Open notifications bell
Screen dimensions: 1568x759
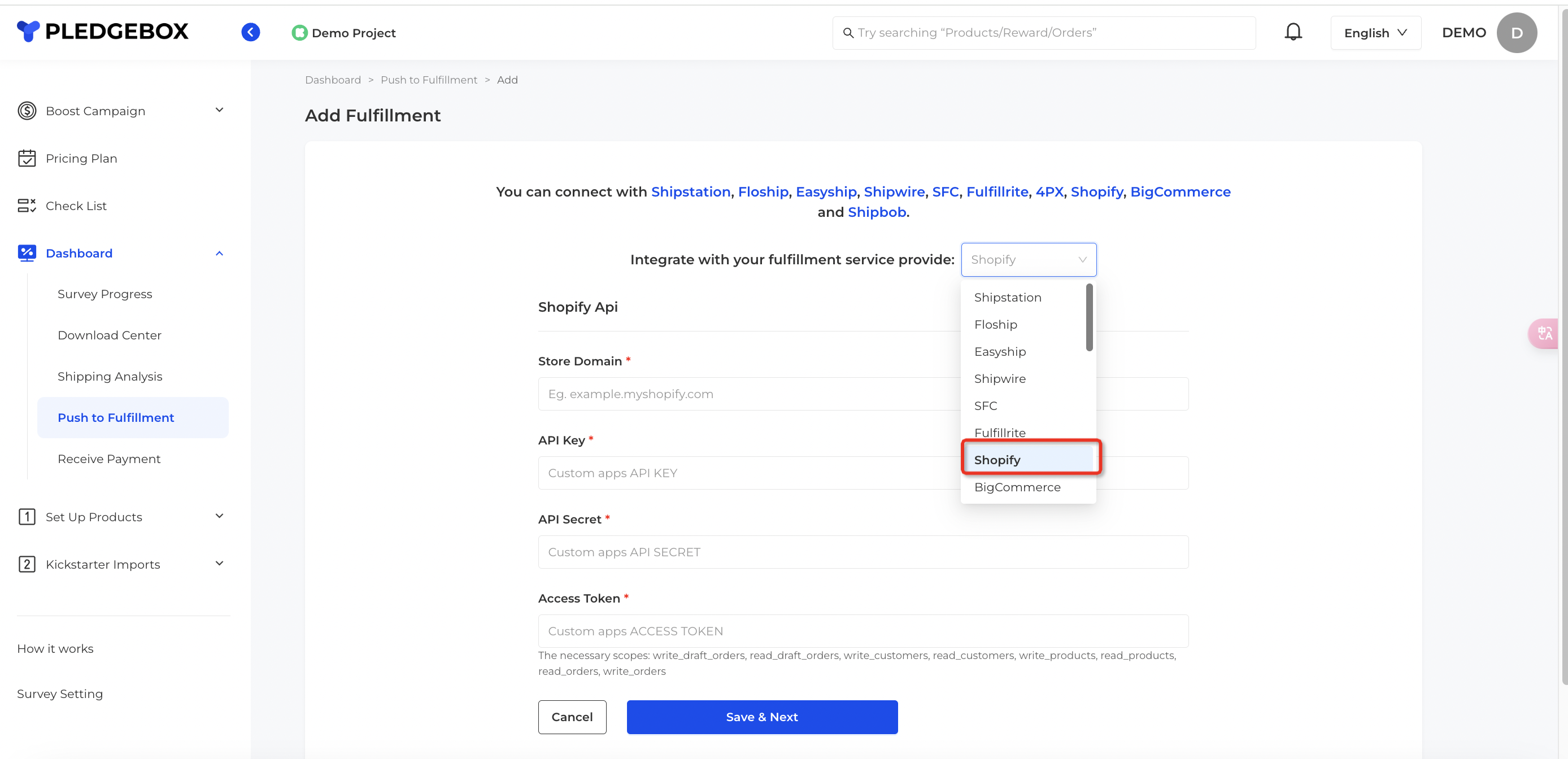(x=1293, y=32)
